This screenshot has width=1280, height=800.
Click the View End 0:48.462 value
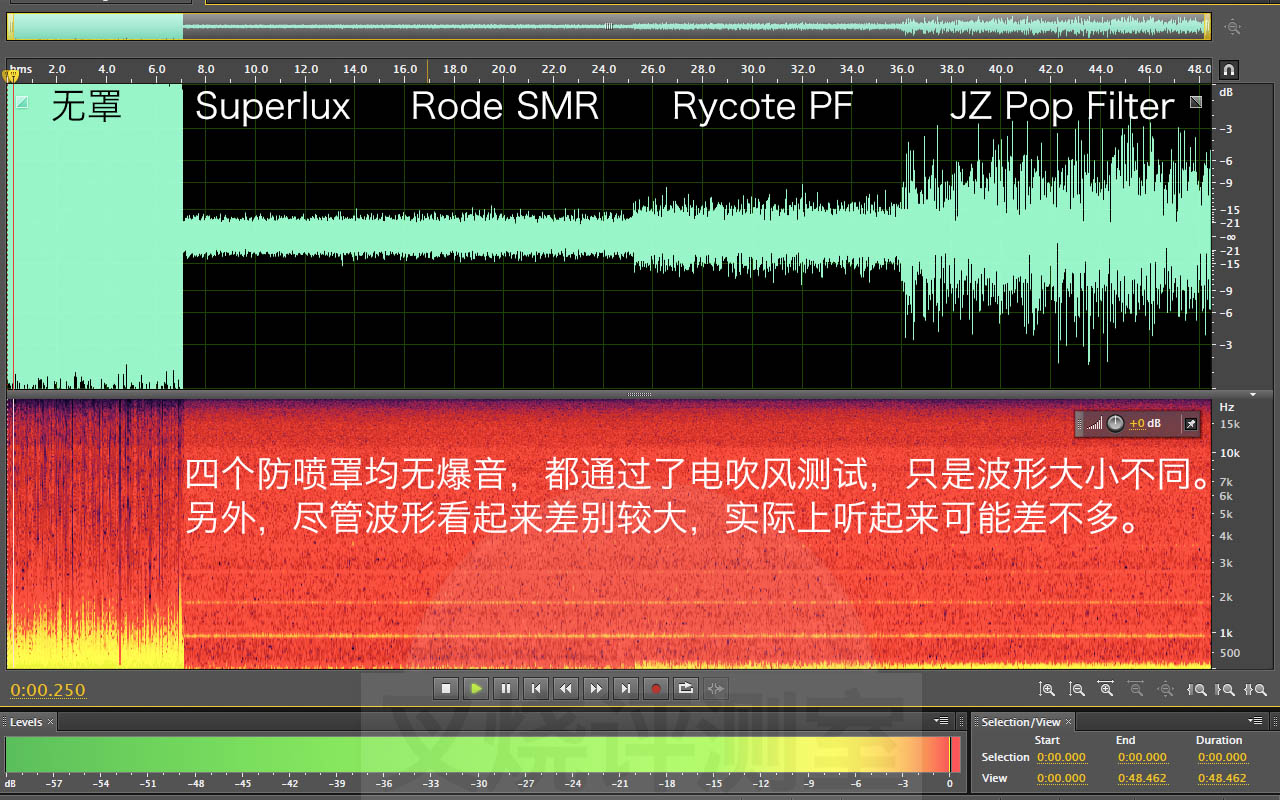click(x=1142, y=778)
